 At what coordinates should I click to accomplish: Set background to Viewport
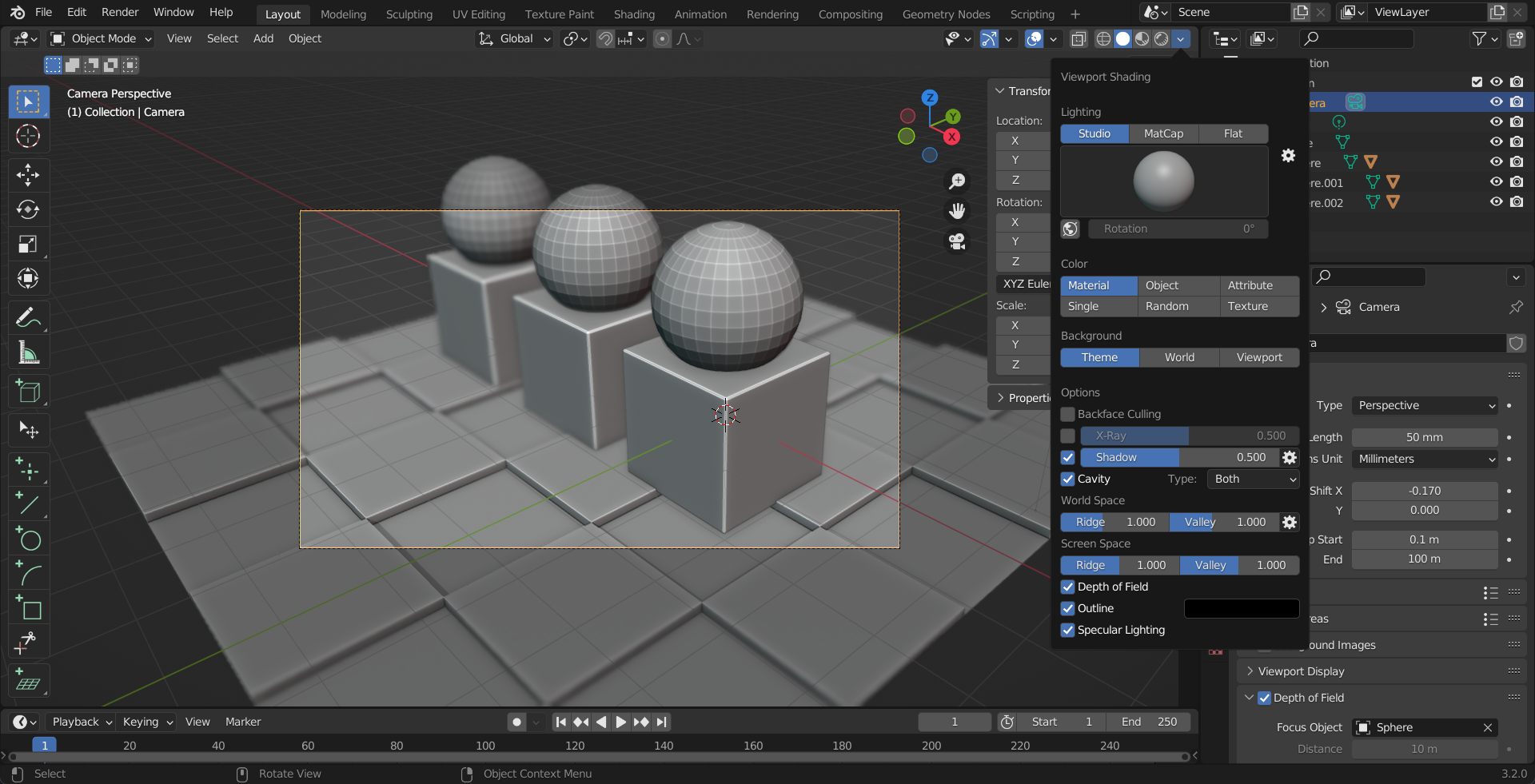(1259, 358)
